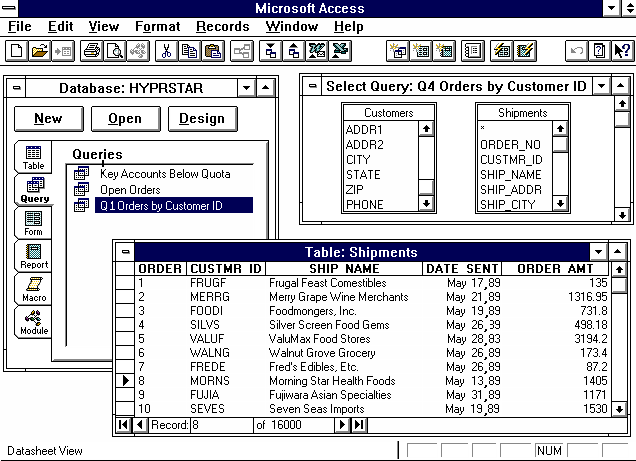Click the Paste clipboard icon

213,51
